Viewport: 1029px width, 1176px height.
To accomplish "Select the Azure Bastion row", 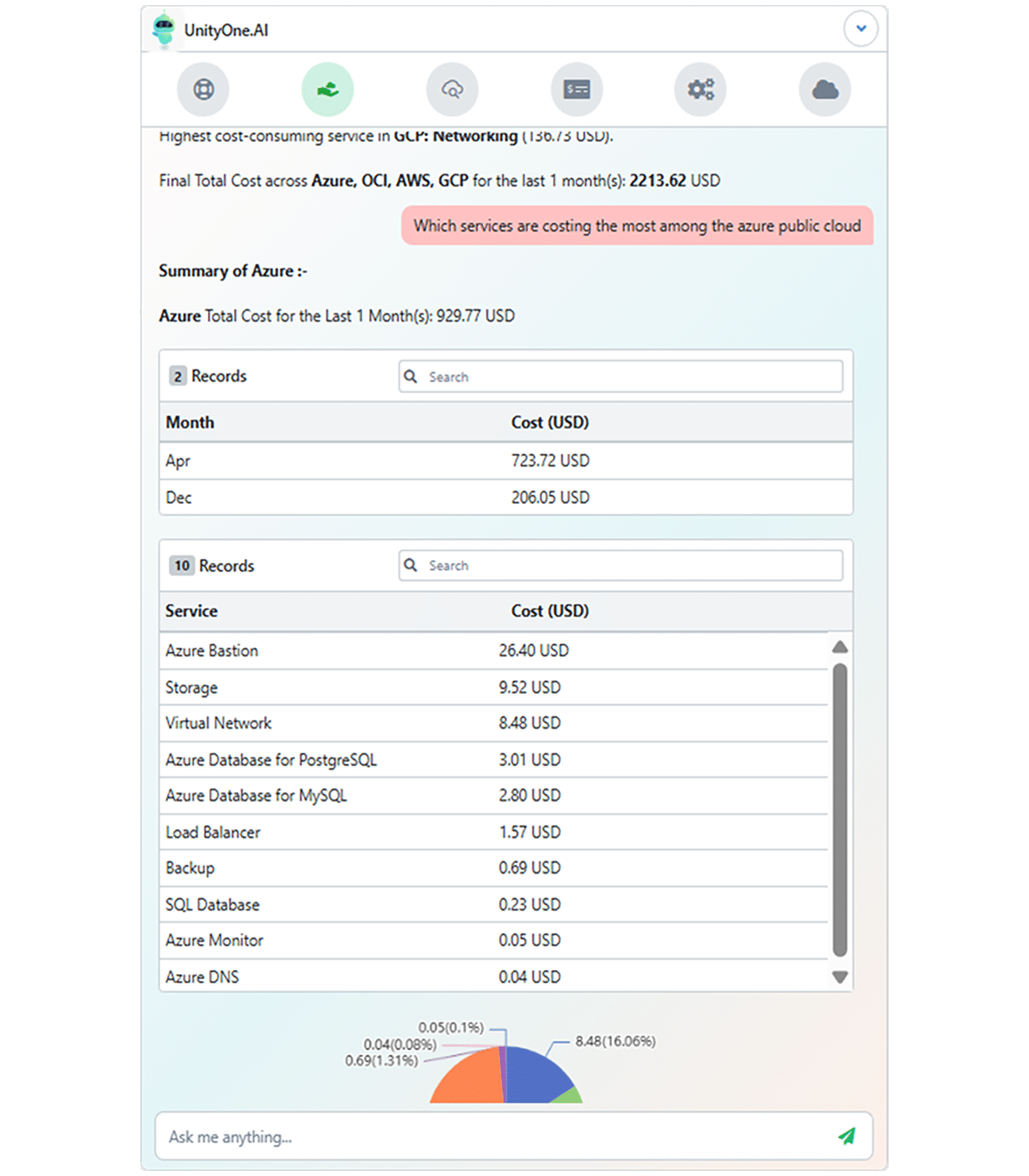I will point(492,650).
